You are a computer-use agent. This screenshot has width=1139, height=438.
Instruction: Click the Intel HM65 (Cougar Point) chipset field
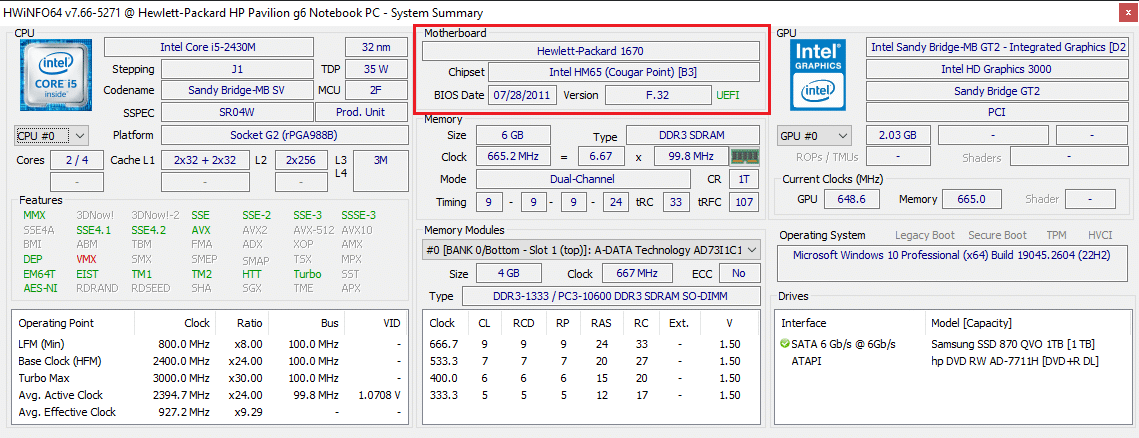(623, 72)
